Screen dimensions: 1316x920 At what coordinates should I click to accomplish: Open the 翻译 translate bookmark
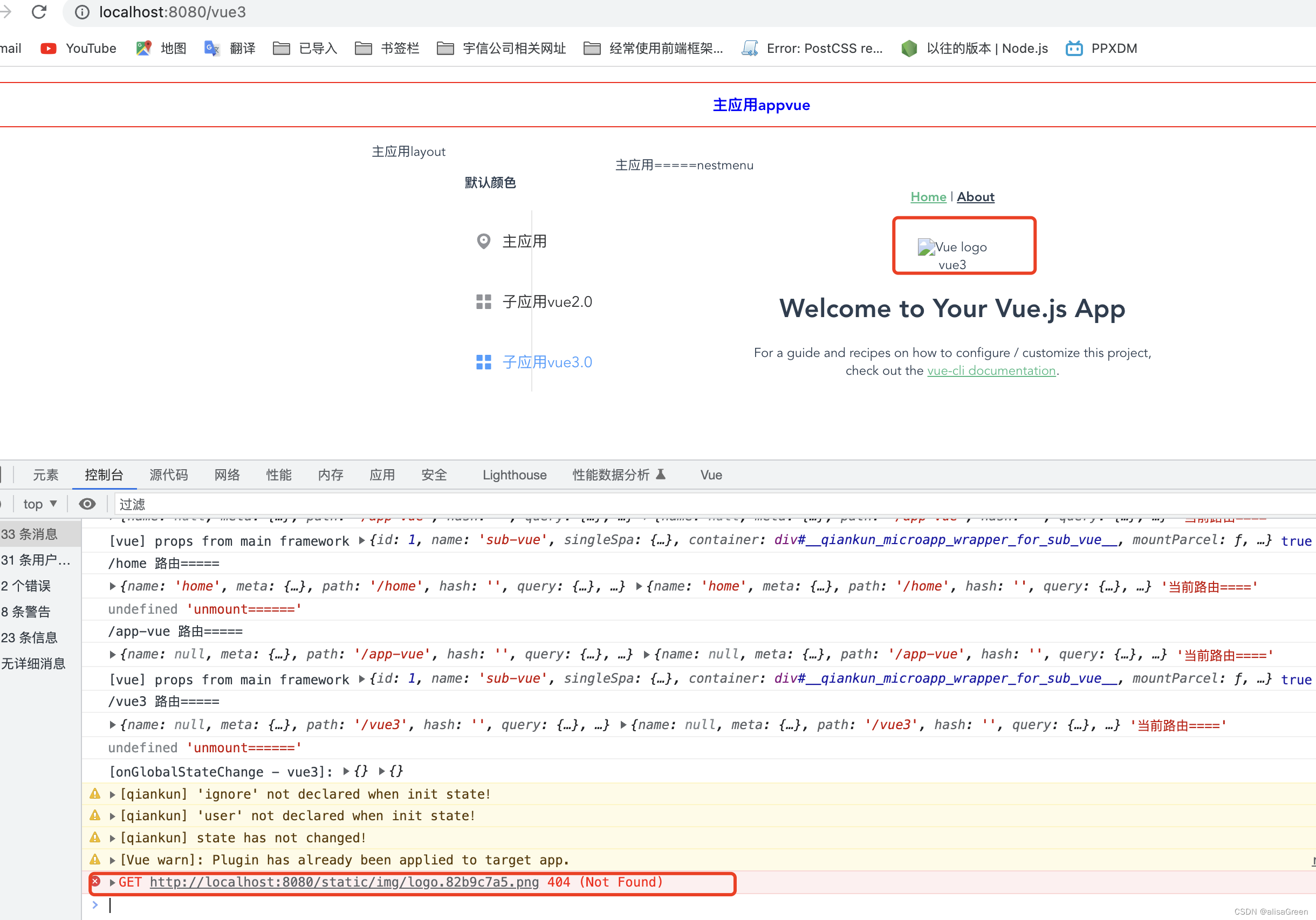click(230, 48)
